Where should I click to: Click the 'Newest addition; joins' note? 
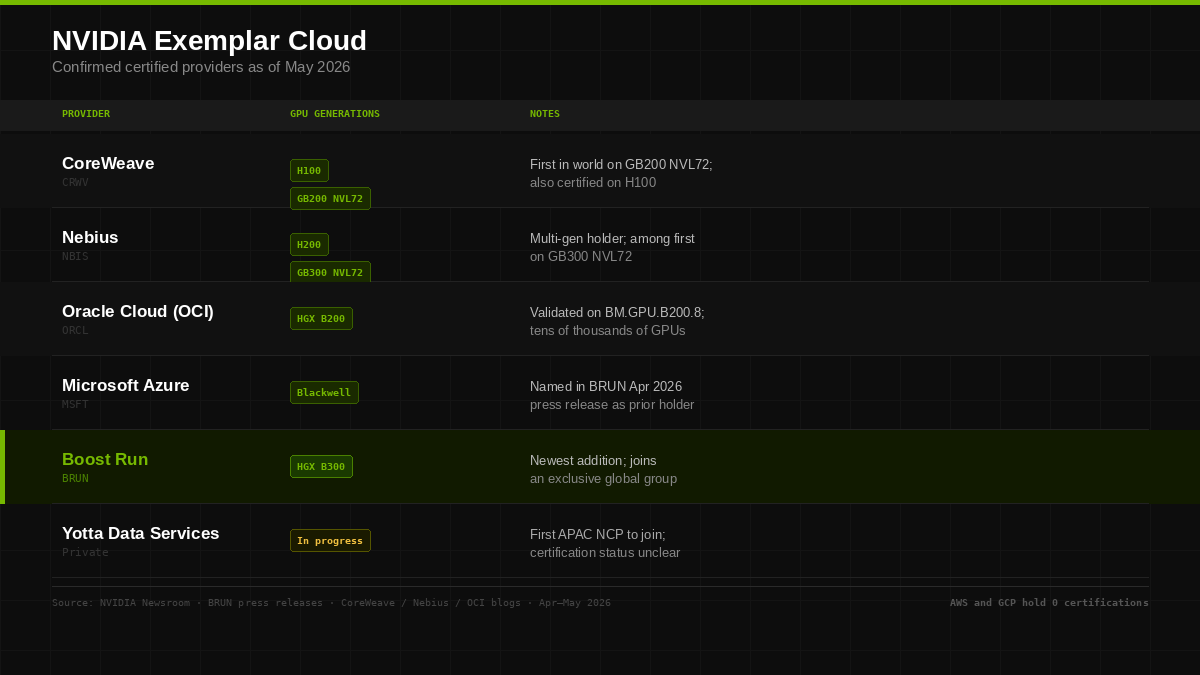[593, 461]
